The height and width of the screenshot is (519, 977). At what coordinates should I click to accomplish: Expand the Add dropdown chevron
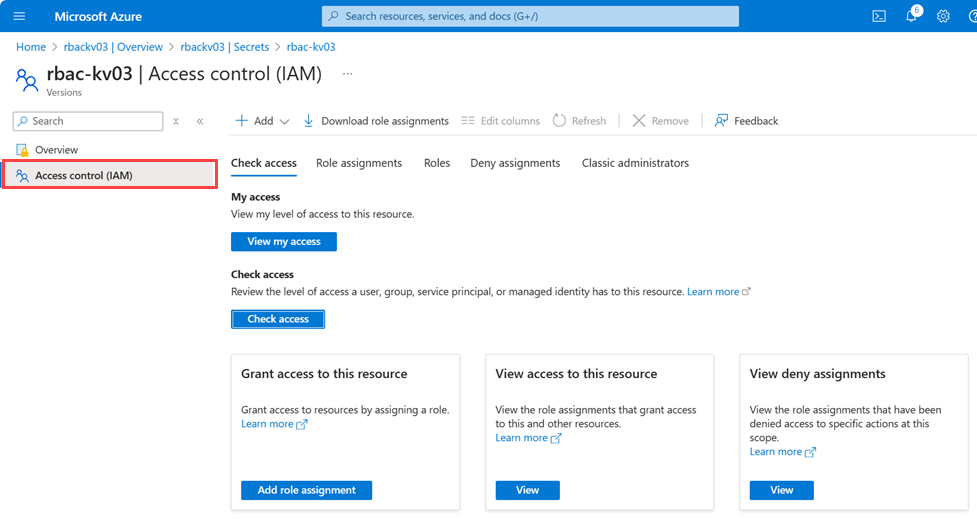[x=284, y=121]
